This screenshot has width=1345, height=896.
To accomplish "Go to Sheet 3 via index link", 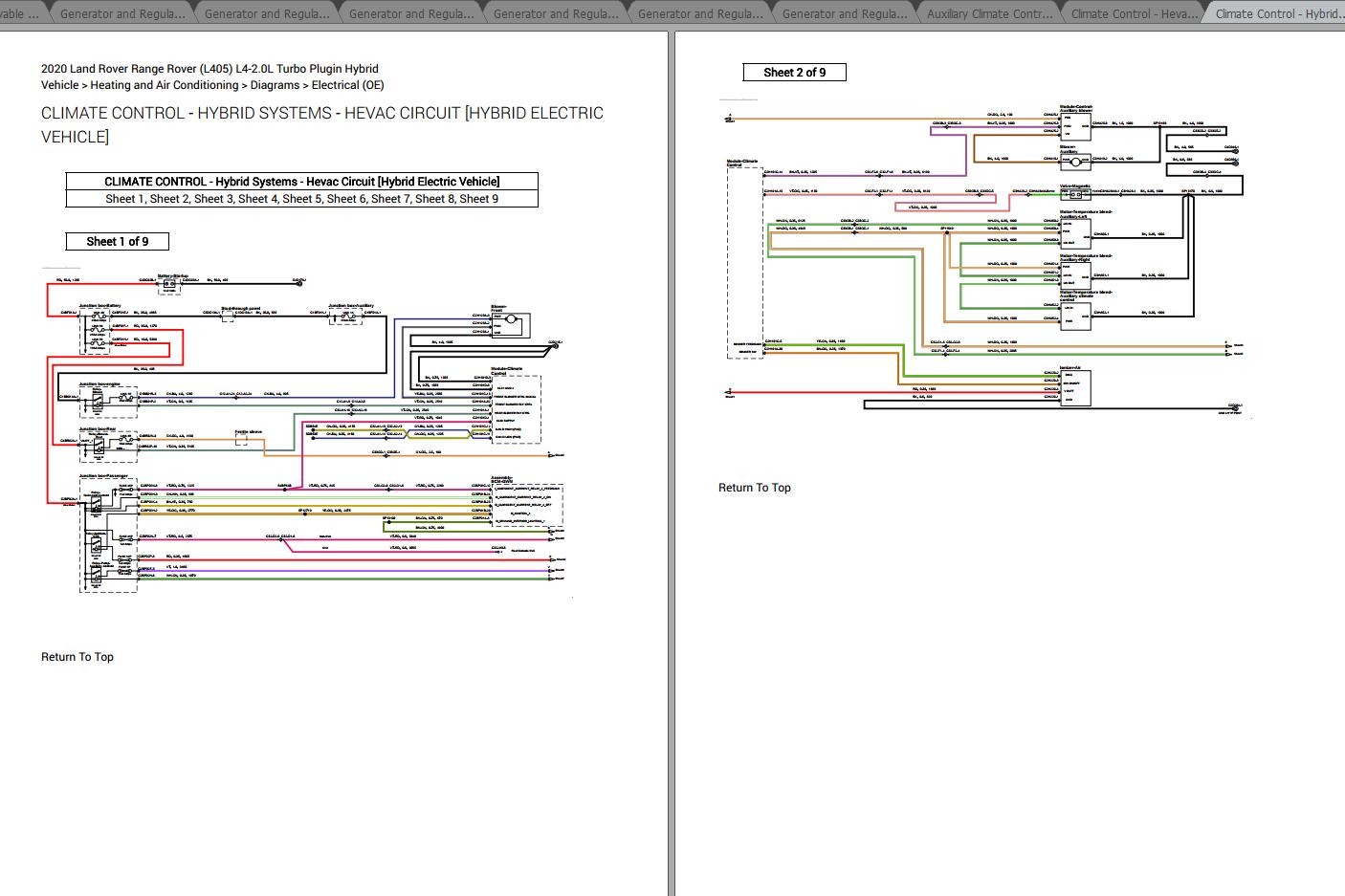I will [x=213, y=199].
